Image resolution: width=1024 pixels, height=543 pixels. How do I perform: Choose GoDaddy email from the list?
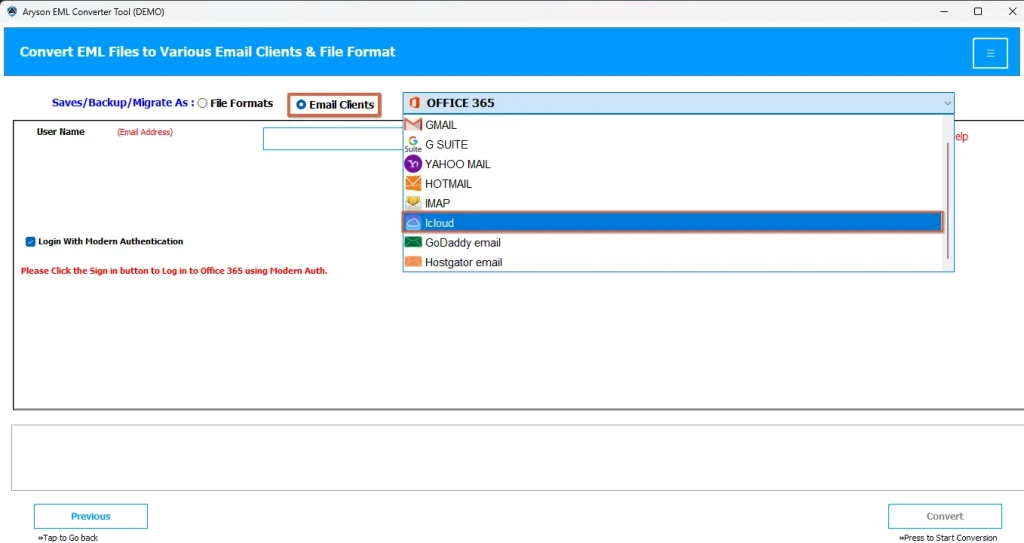(x=463, y=242)
